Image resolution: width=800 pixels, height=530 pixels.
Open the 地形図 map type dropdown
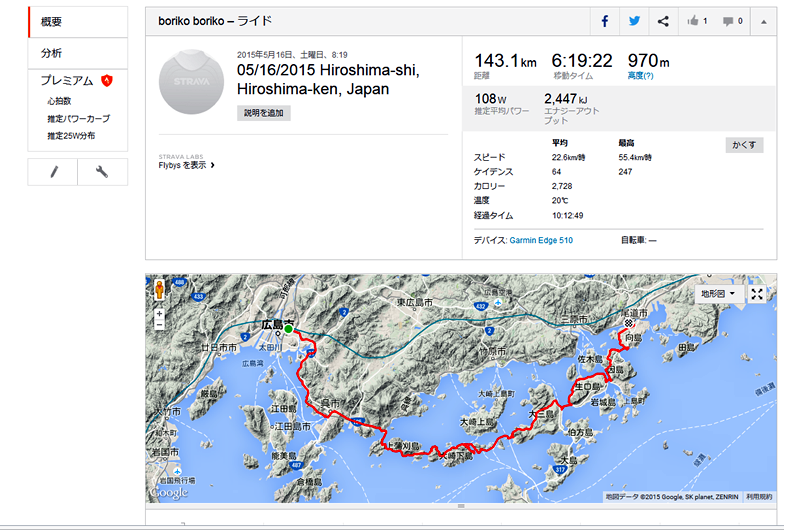[718, 294]
